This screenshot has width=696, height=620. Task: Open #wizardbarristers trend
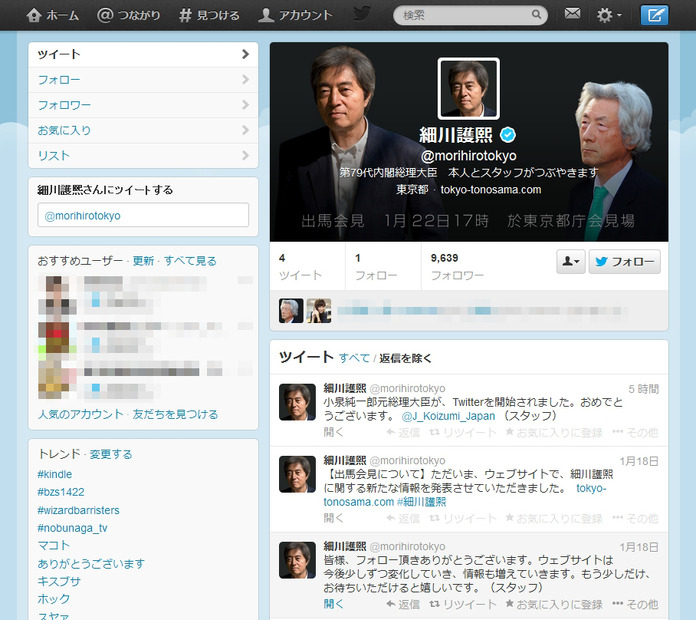tap(79, 510)
